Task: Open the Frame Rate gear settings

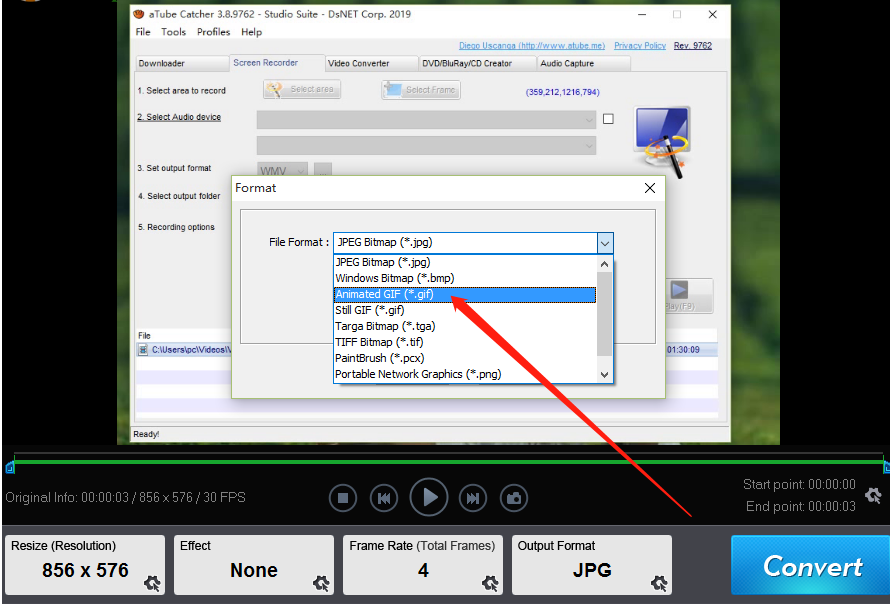Action: click(490, 583)
